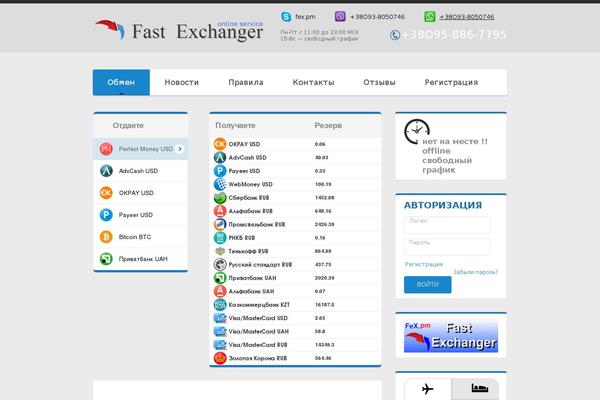Select Приватбанк UAH in Получаете list
Viewport: 600px width, 400px height.
pos(295,278)
